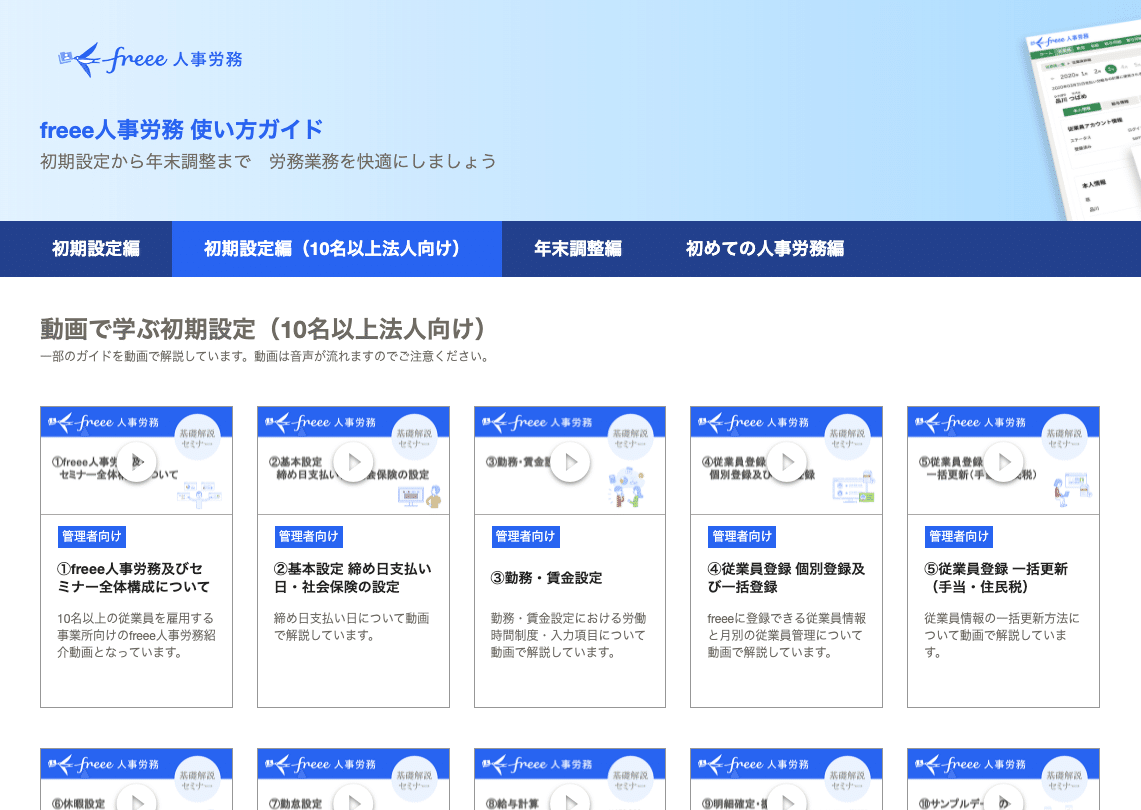Open the ⑩サンプルデータ video thumbnail
The width and height of the screenshot is (1141, 810).
coord(1003,780)
